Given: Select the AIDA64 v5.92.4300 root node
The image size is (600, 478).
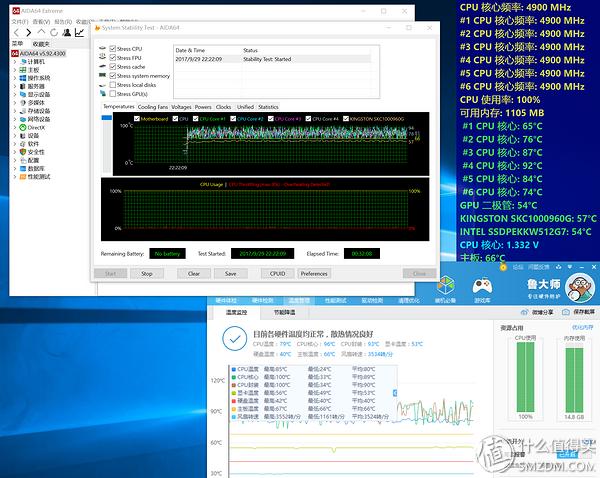Looking at the screenshot, I should (39, 53).
